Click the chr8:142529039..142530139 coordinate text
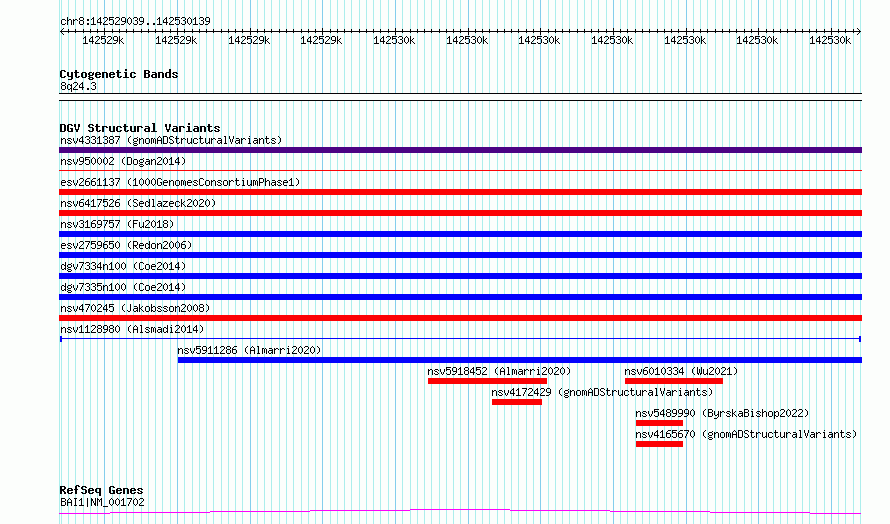Viewport: 890px width, 524px height. point(135,21)
